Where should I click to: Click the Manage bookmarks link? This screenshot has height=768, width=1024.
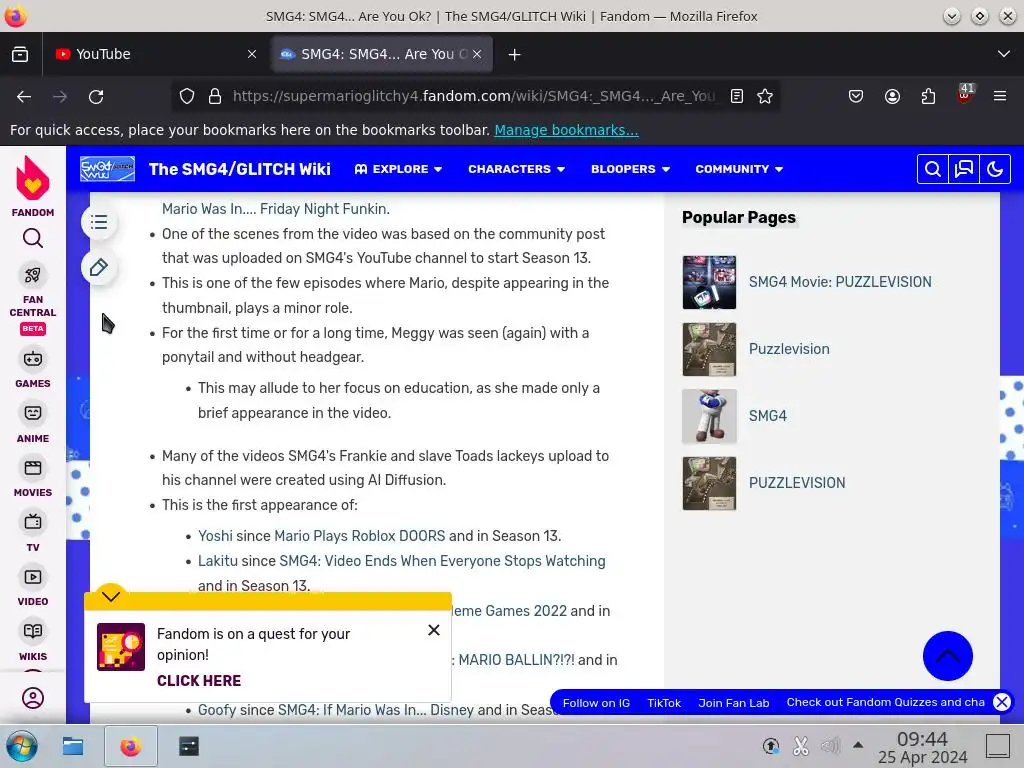566,130
